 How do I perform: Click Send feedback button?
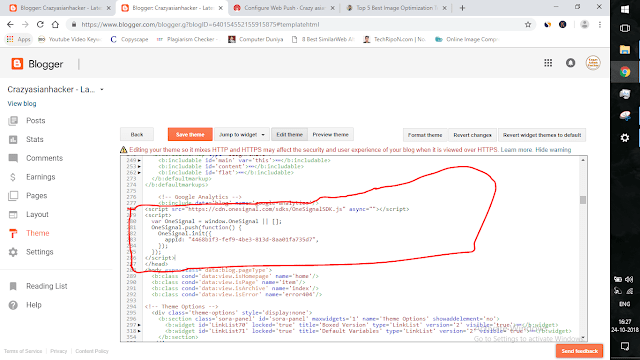pyautogui.click(x=579, y=351)
